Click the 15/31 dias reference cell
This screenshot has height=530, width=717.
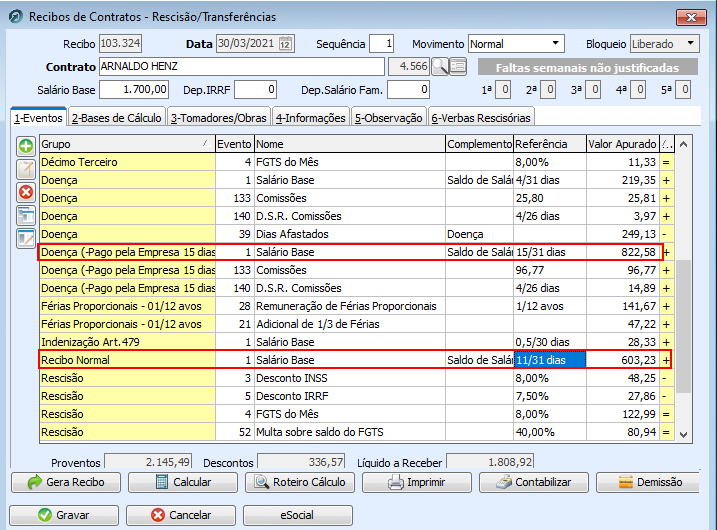coord(550,252)
